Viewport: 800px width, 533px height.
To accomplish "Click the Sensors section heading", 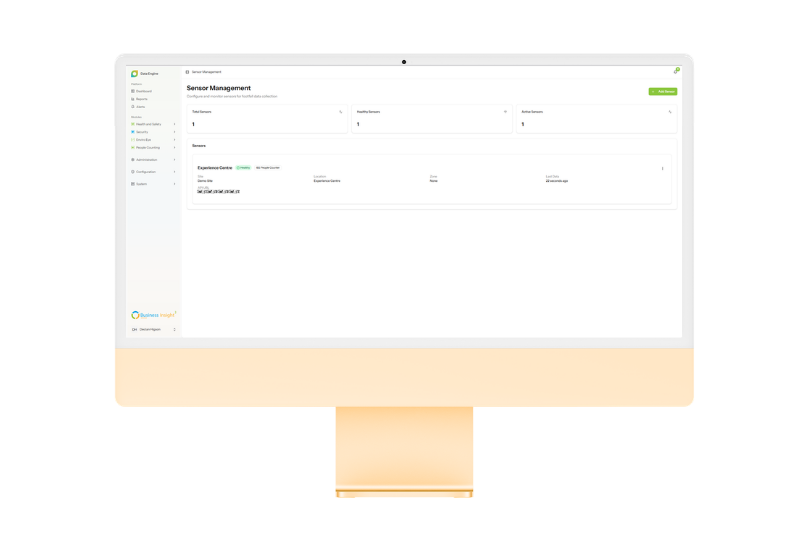I will 199,146.
